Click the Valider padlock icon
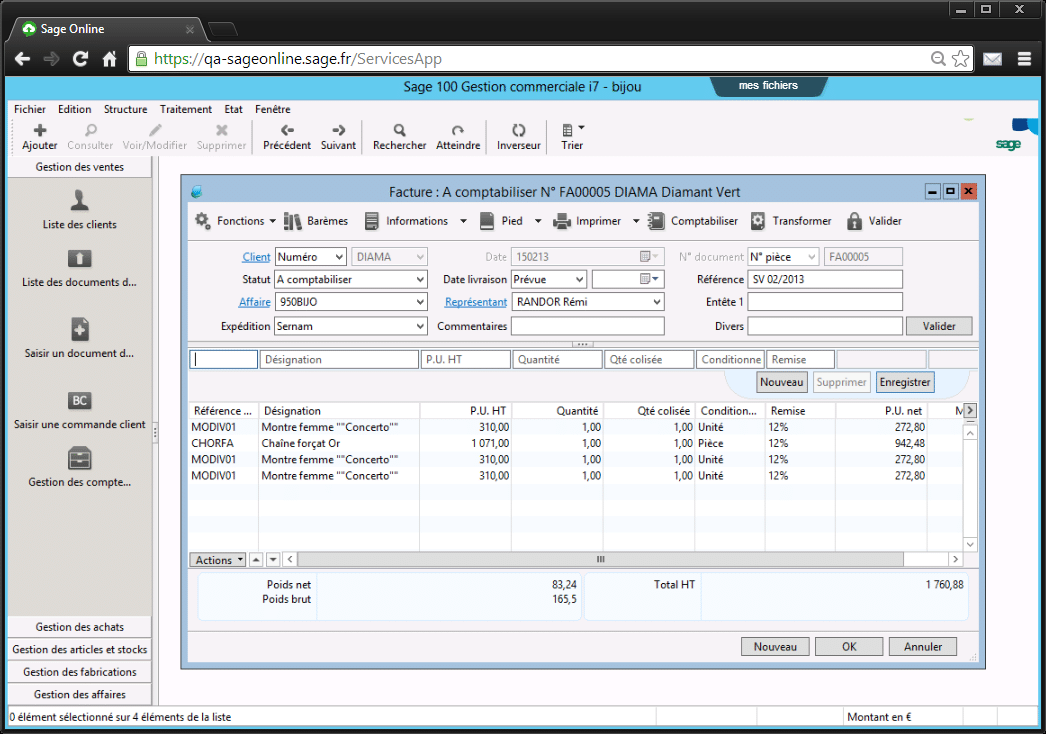Image resolution: width=1046 pixels, height=734 pixels. coord(854,221)
